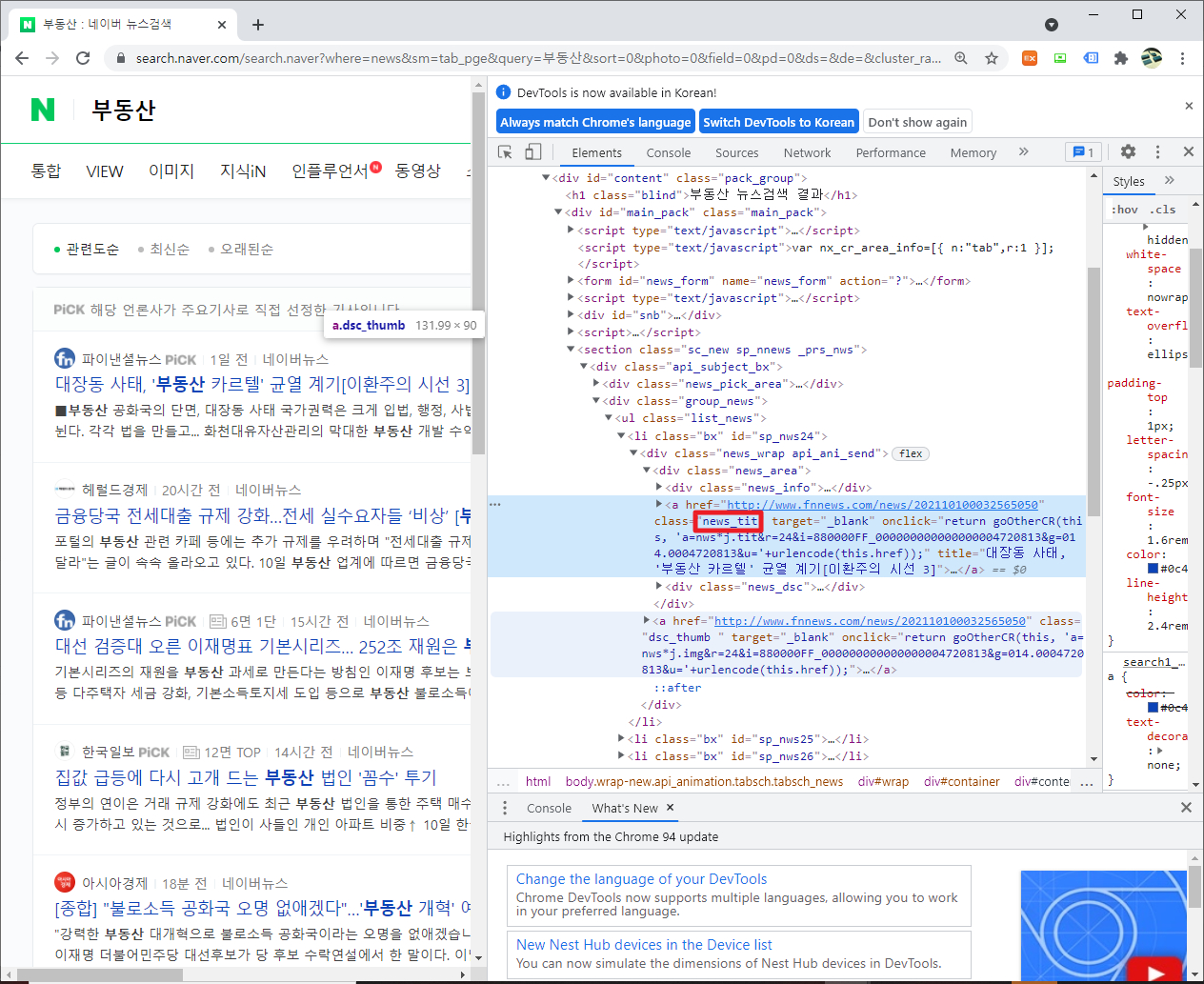Image resolution: width=1204 pixels, height=984 pixels.
Task: Switch to the Network tab
Action: pos(807,152)
